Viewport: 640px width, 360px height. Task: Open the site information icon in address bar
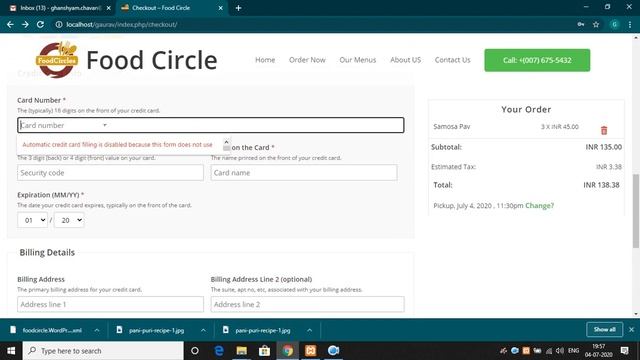pos(59,24)
